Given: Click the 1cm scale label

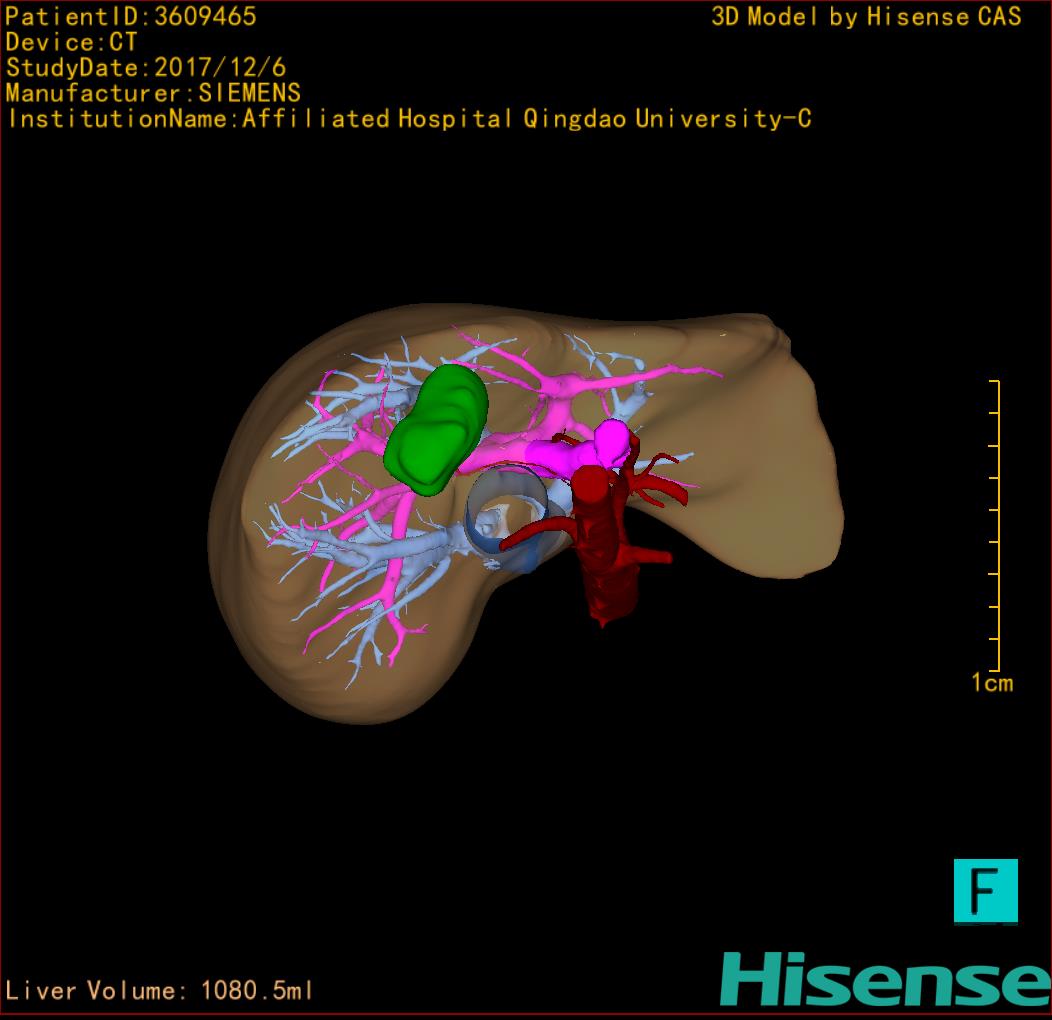Looking at the screenshot, I should [991, 683].
